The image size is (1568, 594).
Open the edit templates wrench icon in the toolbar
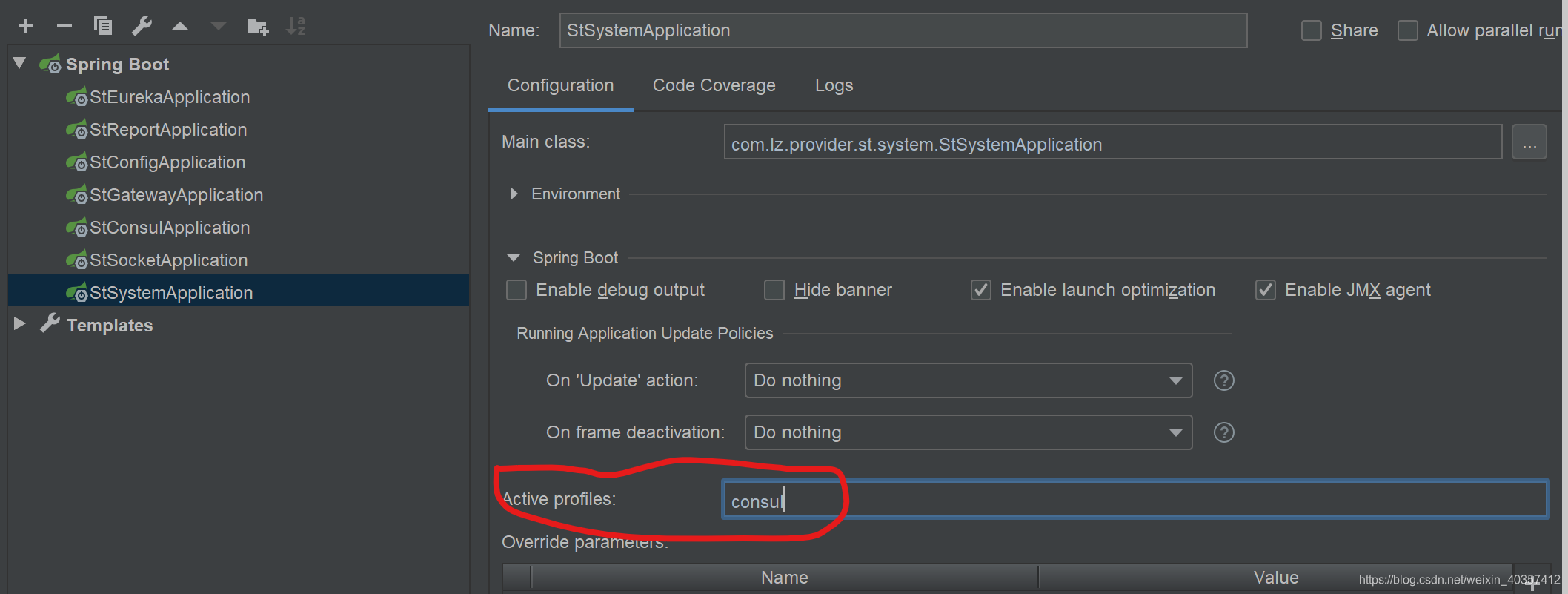[142, 27]
